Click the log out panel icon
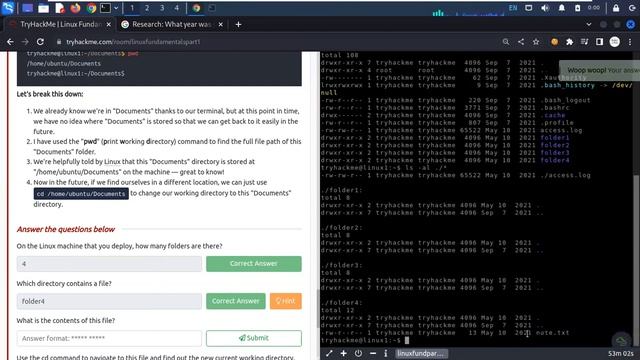The height and width of the screenshot is (360, 640). pyautogui.click(x=632, y=8)
